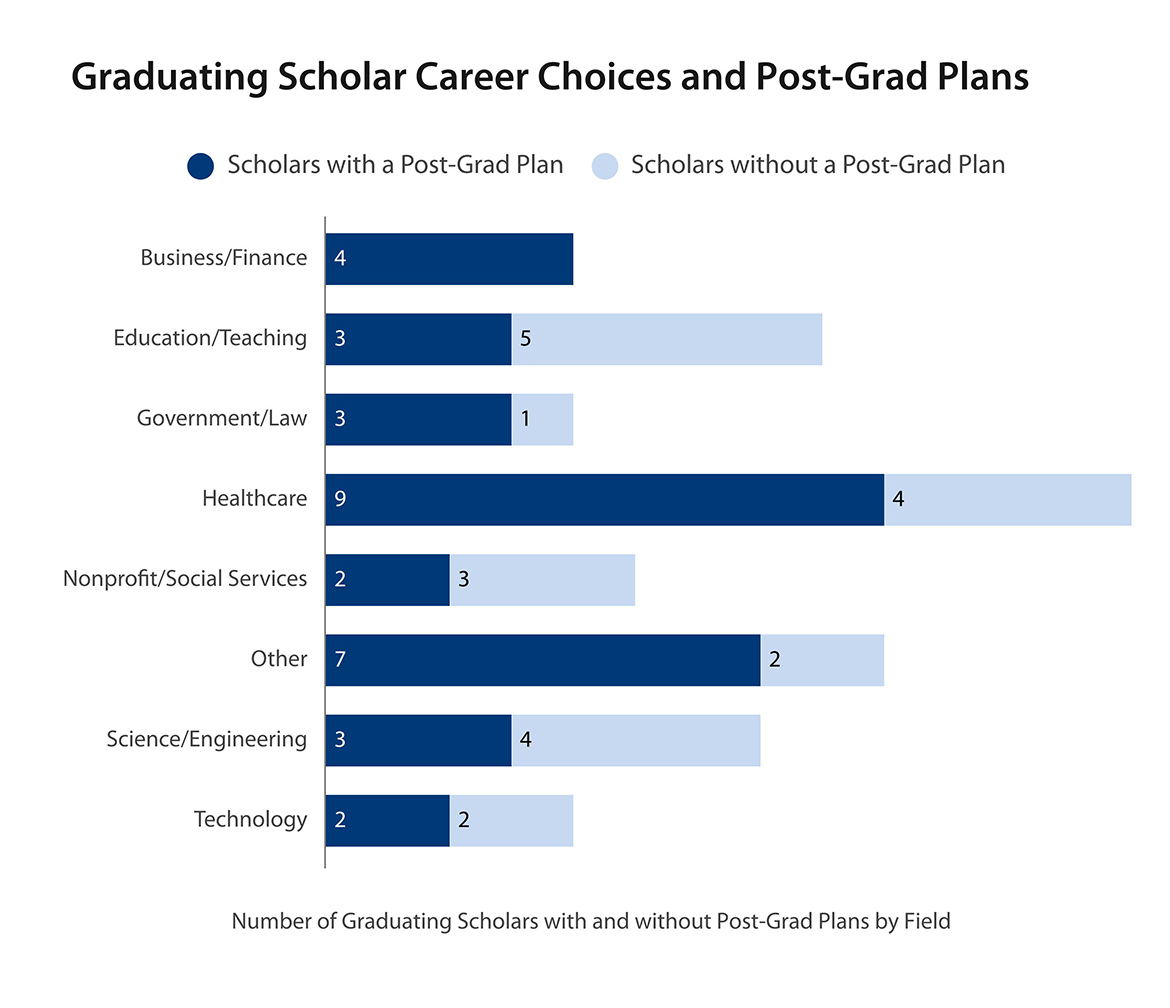Select the Nonprofit/Social Services axis label
This screenshot has width=1170, height=1008.
(x=185, y=579)
